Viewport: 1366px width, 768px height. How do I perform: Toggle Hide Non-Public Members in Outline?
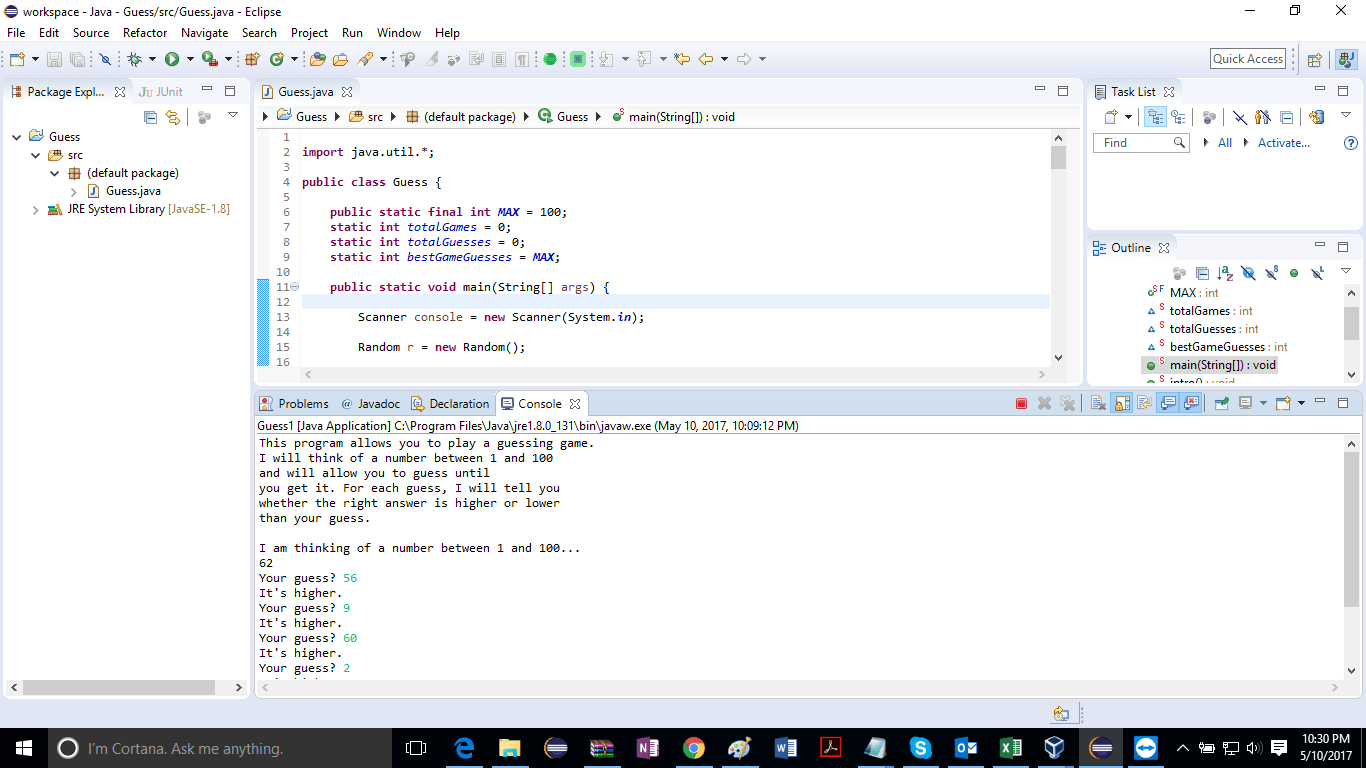[x=1294, y=273]
